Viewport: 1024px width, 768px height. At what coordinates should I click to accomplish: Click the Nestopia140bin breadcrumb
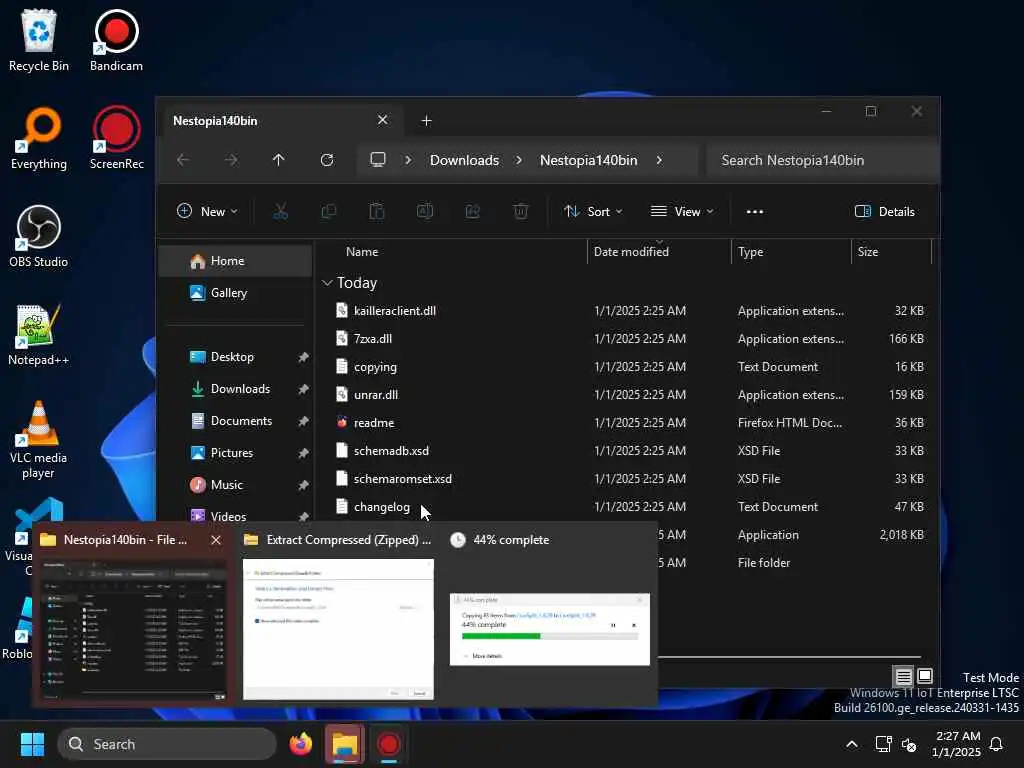(x=588, y=160)
